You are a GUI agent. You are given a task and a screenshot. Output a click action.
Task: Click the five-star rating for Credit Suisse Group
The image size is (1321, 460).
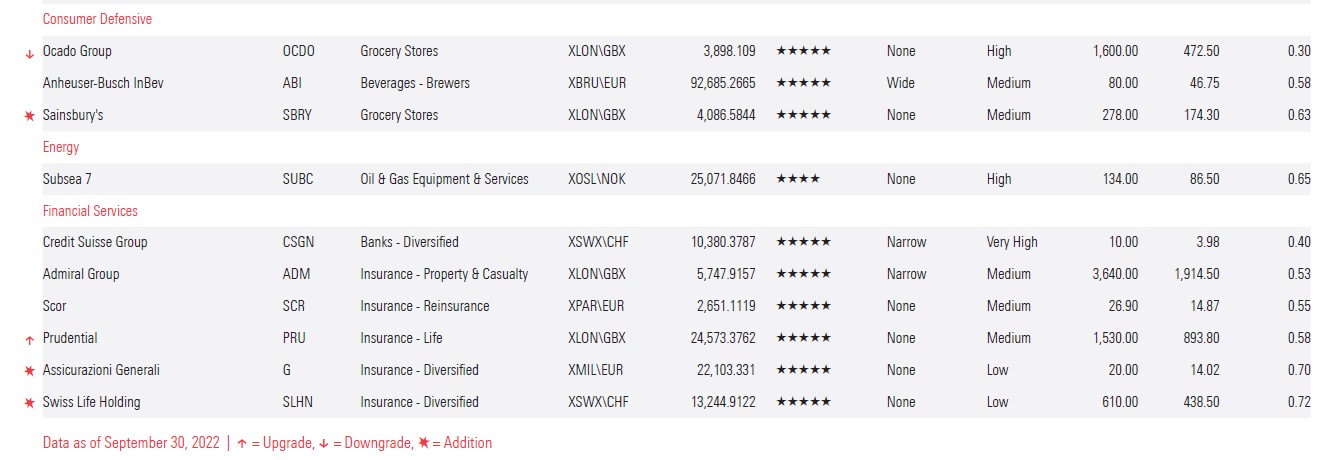[x=803, y=242]
